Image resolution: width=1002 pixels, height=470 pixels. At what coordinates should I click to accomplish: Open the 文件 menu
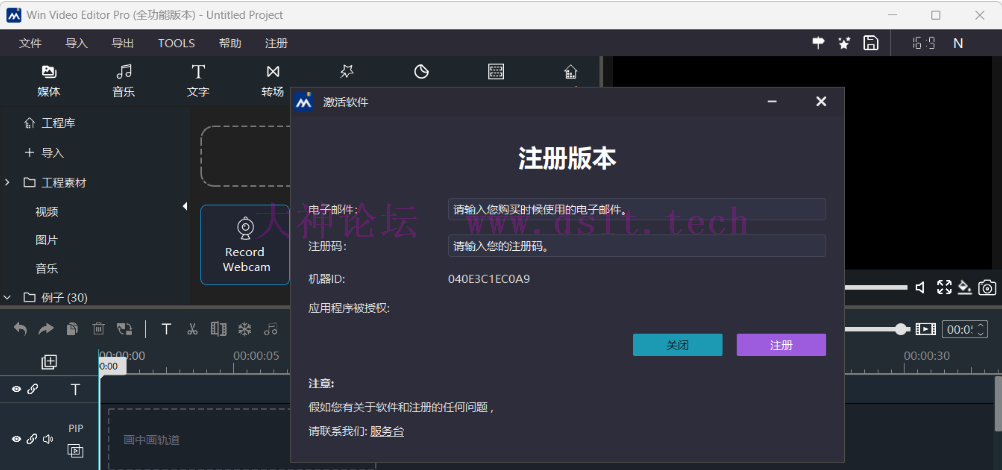tap(30, 43)
